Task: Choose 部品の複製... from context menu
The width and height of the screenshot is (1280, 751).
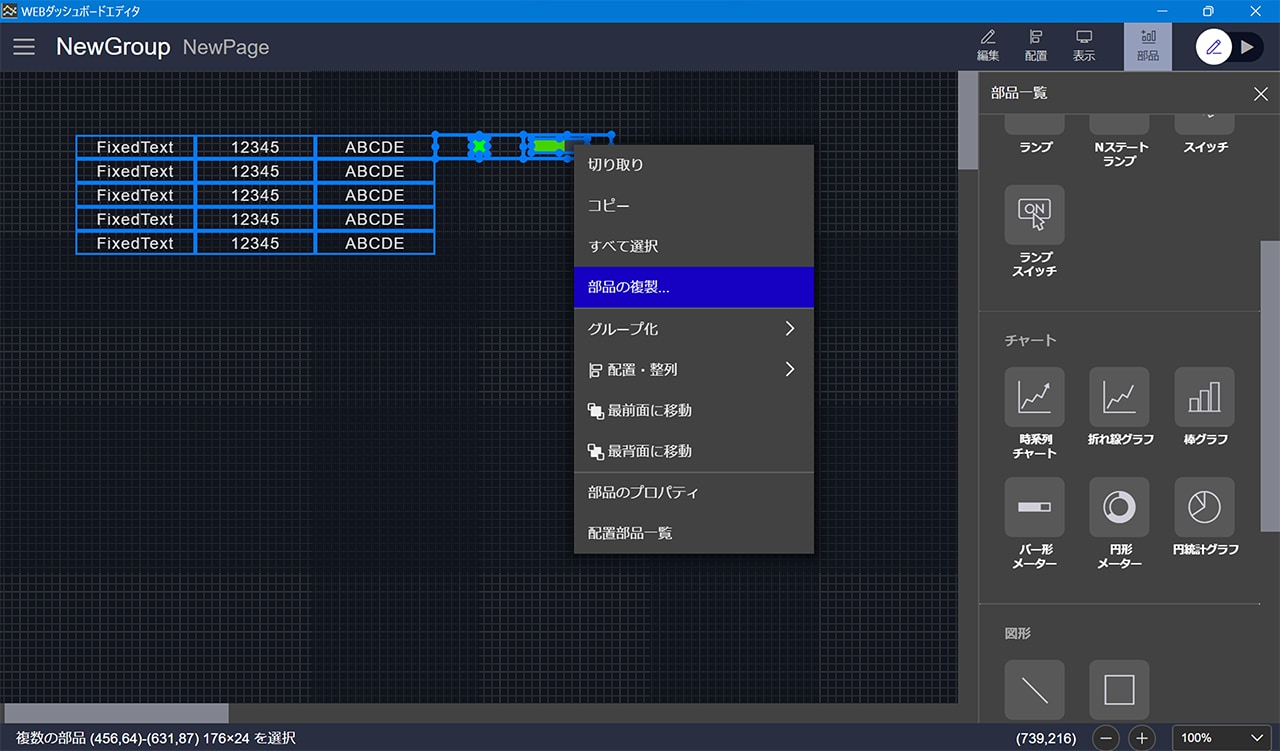Action: click(x=693, y=287)
